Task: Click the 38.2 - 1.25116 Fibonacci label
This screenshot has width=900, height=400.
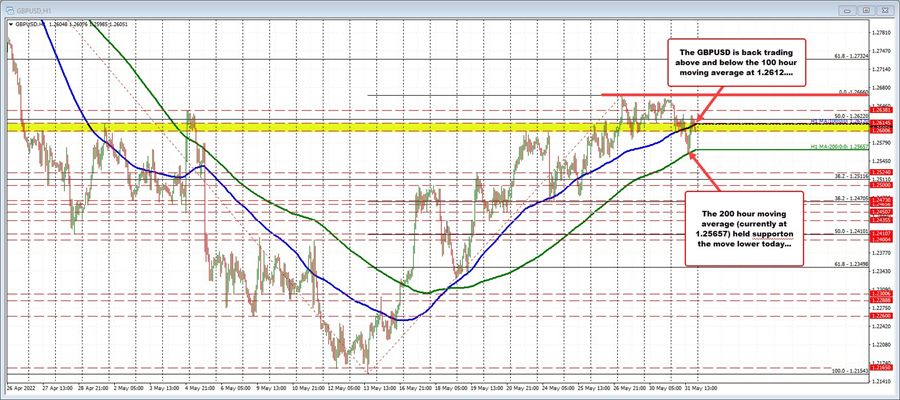Action: pyautogui.click(x=850, y=176)
